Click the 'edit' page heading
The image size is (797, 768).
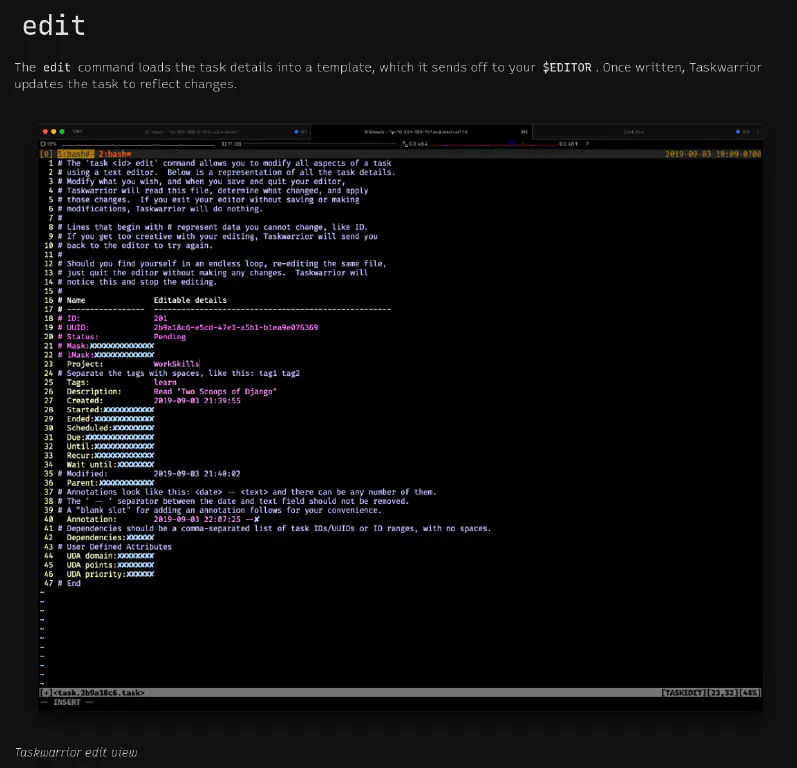pyautogui.click(x=54, y=26)
